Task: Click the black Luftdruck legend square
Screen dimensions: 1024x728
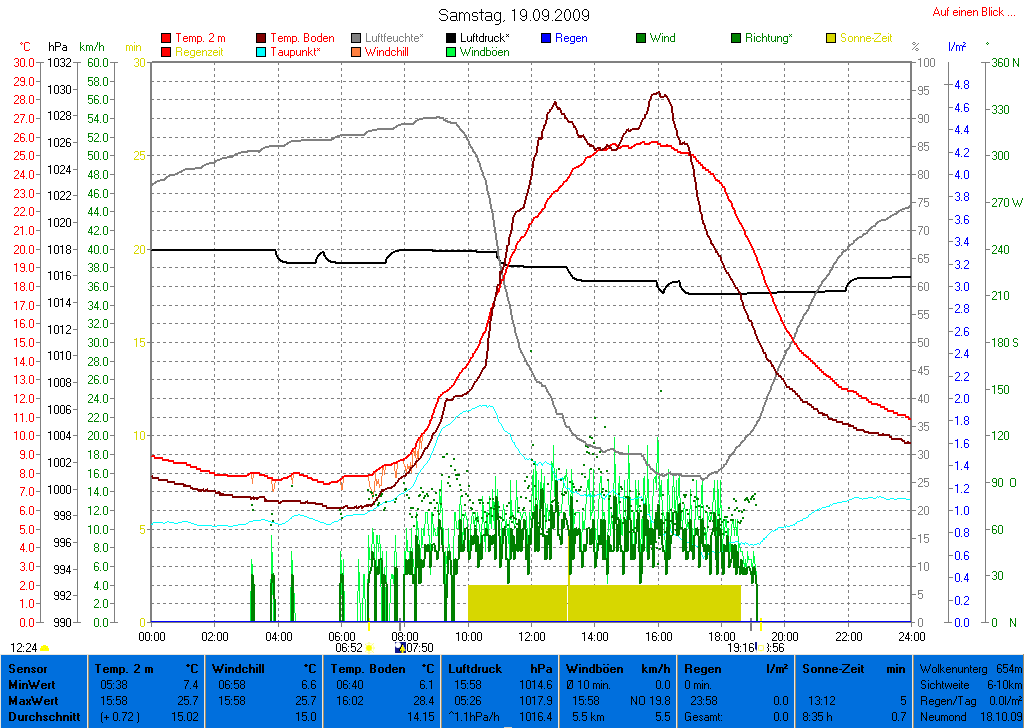Action: [451, 38]
